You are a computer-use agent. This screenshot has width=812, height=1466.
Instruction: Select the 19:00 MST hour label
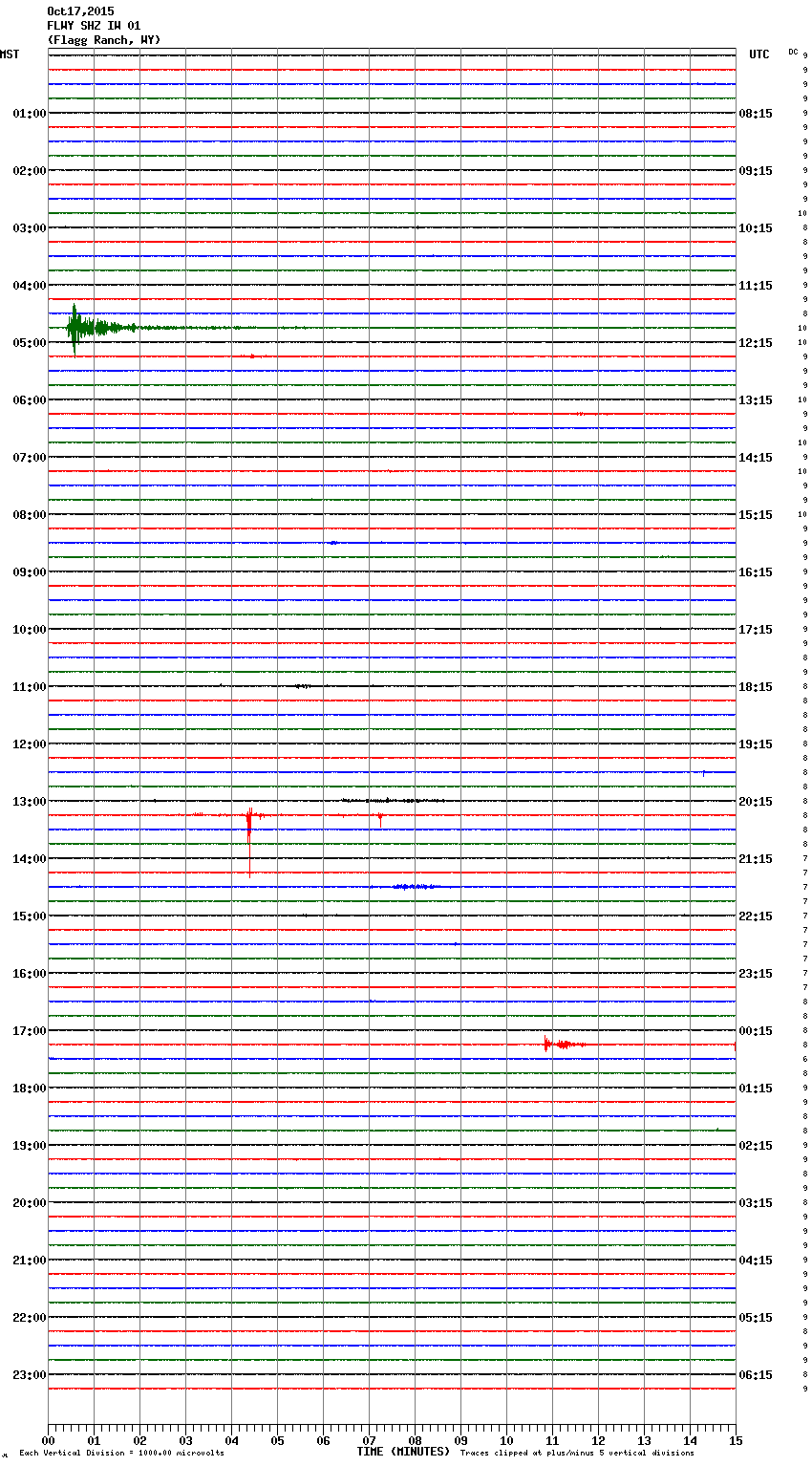click(x=30, y=1146)
